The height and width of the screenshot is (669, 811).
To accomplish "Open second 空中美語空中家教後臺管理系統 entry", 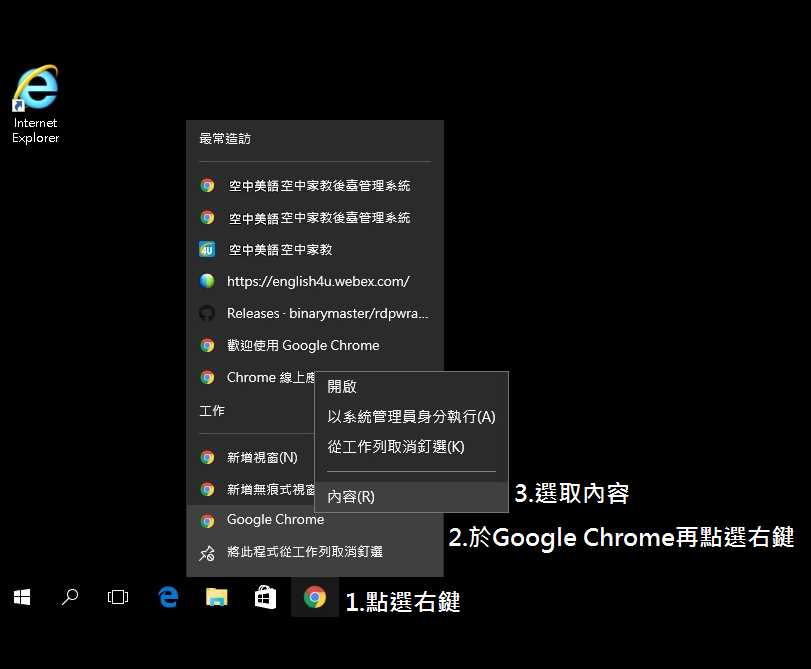I will point(314,218).
